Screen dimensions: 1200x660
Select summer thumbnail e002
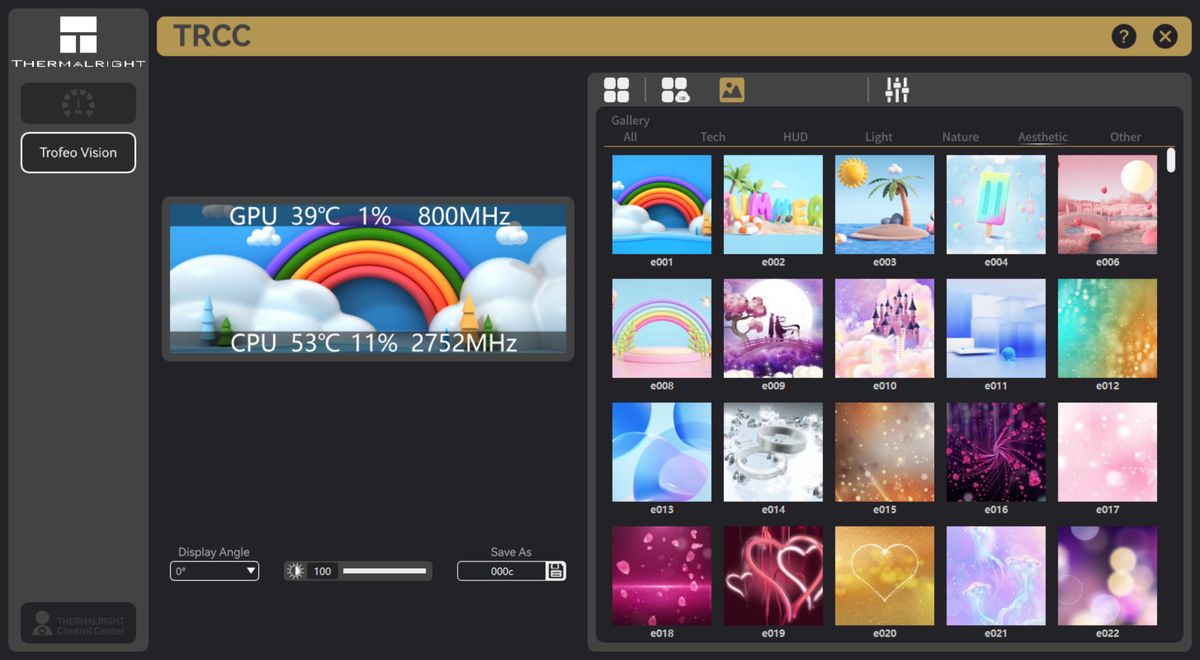[x=773, y=204]
